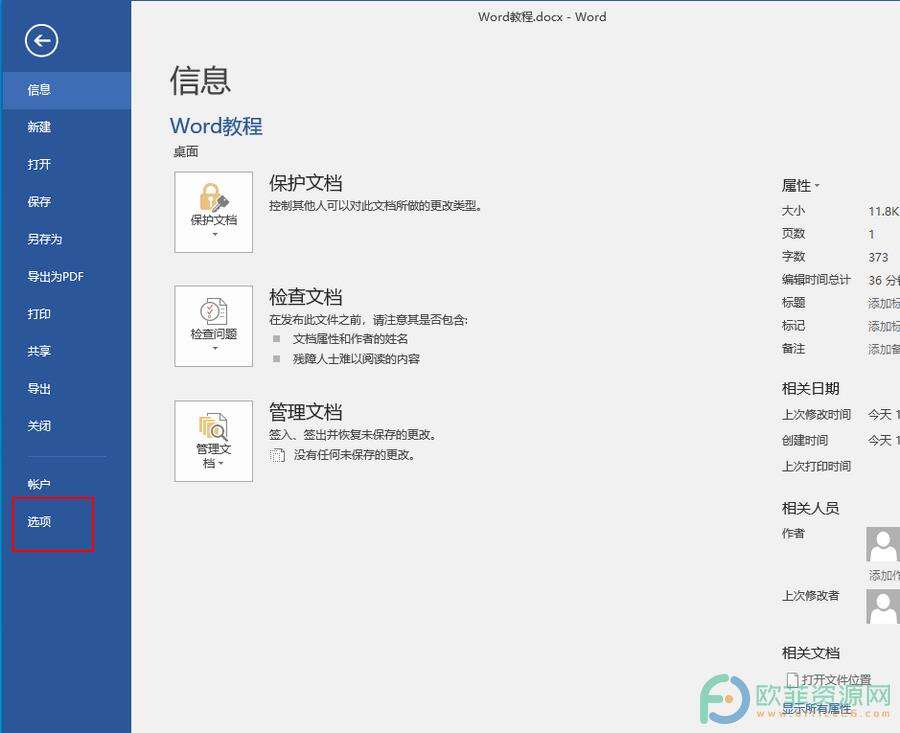Select the 导出为PDF menu item
This screenshot has height=733, width=900.
coord(65,277)
